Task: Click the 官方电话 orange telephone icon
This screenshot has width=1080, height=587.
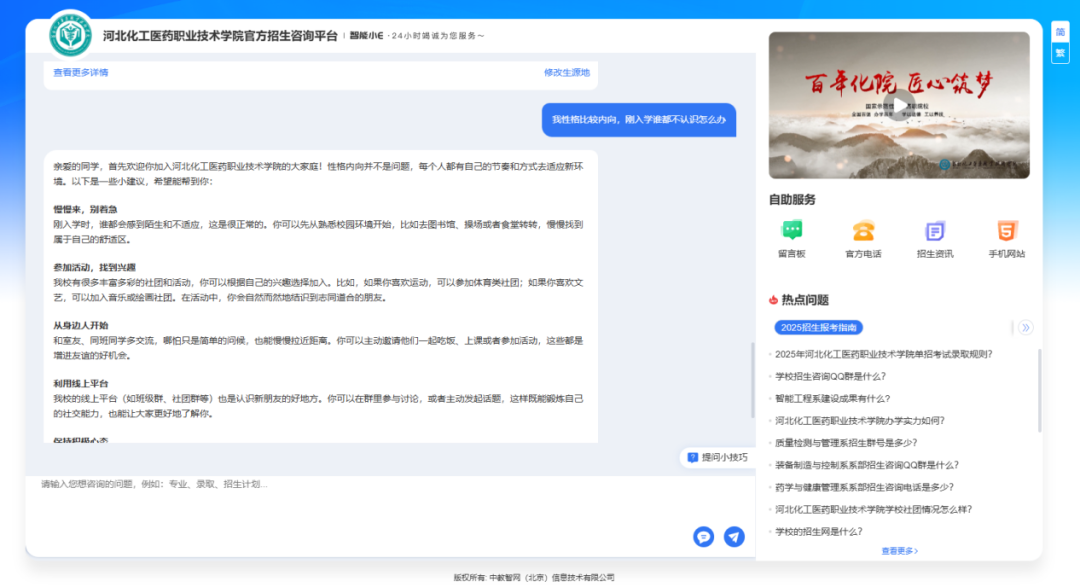Action: click(x=863, y=231)
